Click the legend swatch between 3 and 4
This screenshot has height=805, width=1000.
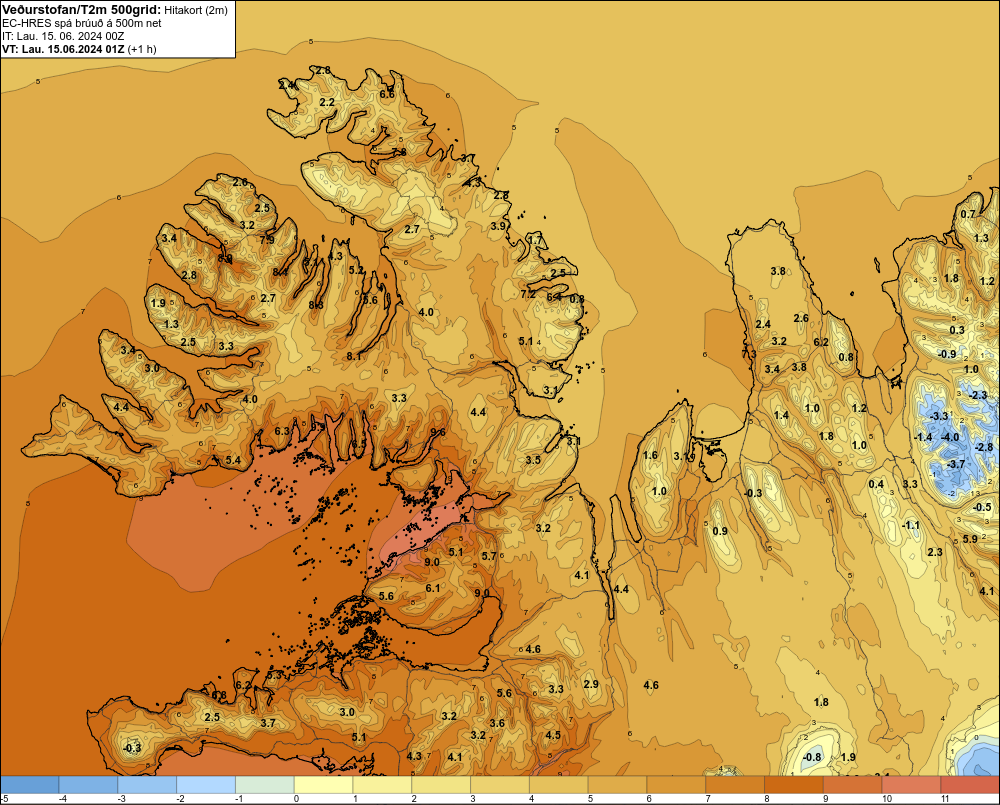coord(500,785)
